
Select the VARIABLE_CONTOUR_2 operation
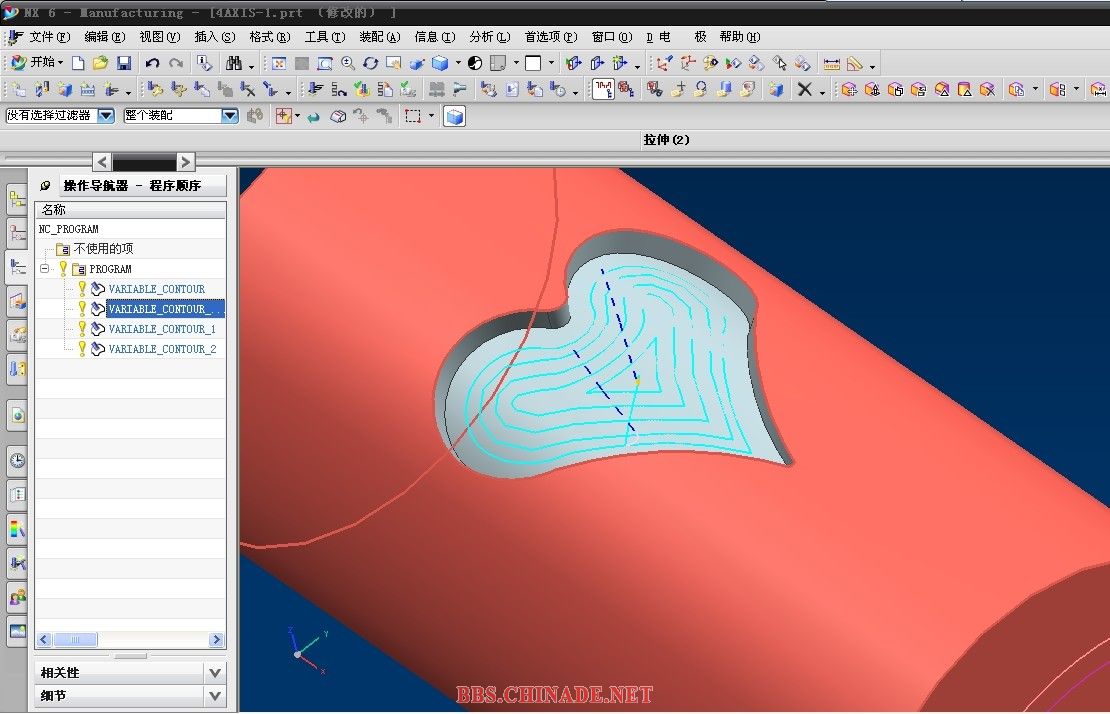[162, 349]
